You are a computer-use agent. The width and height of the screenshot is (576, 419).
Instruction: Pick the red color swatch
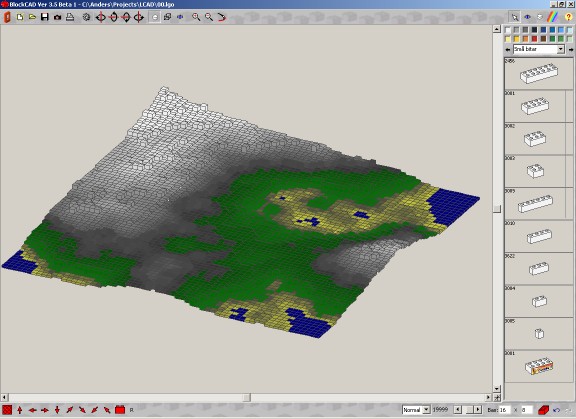click(x=534, y=39)
